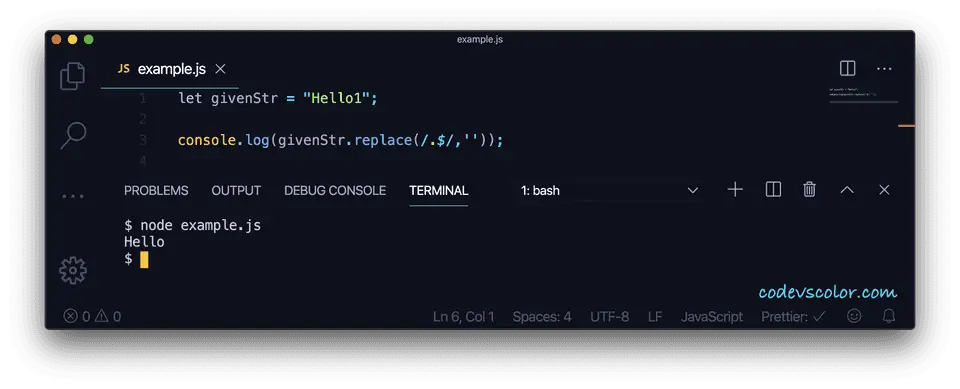The image size is (960, 389).
Task: Kill terminal with trash icon
Action: coord(809,190)
